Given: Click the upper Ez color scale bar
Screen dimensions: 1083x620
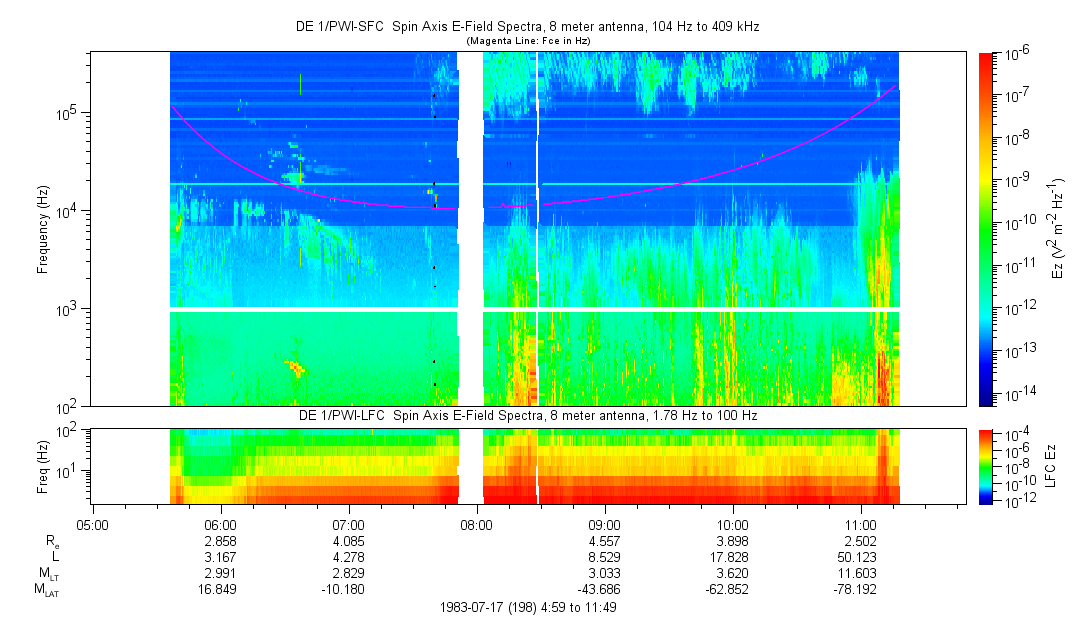Looking at the screenshot, I should click(986, 229).
